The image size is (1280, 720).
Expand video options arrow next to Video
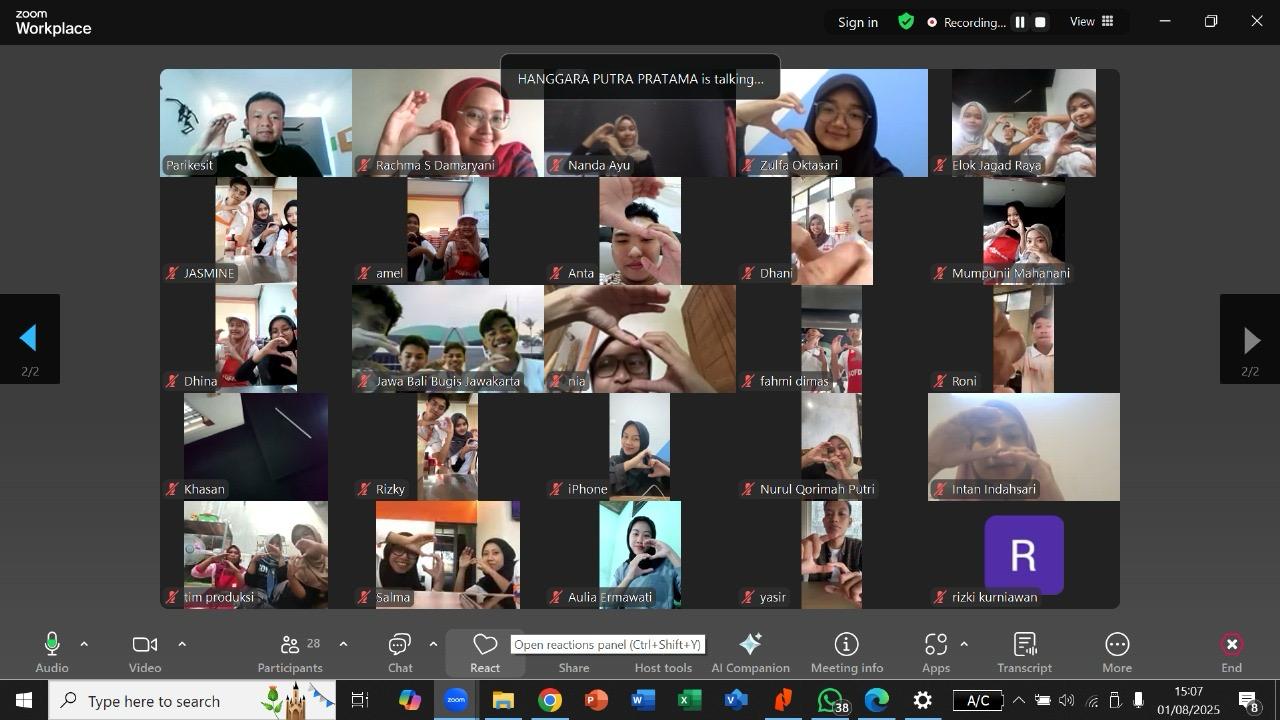182,644
